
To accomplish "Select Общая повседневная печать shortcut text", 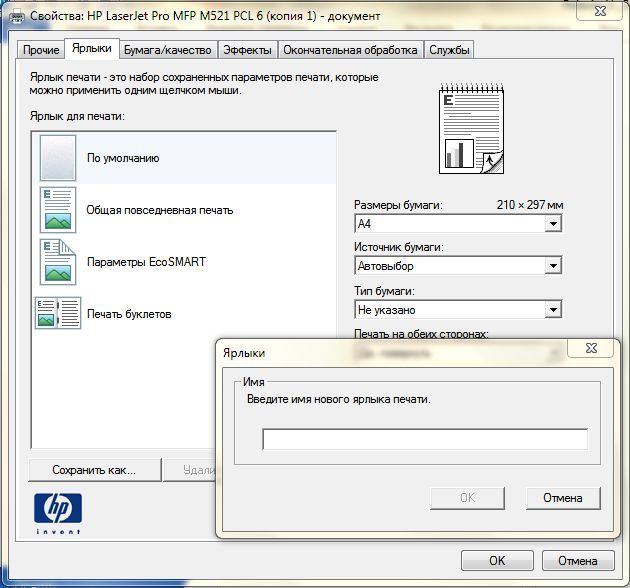I will pos(160,210).
